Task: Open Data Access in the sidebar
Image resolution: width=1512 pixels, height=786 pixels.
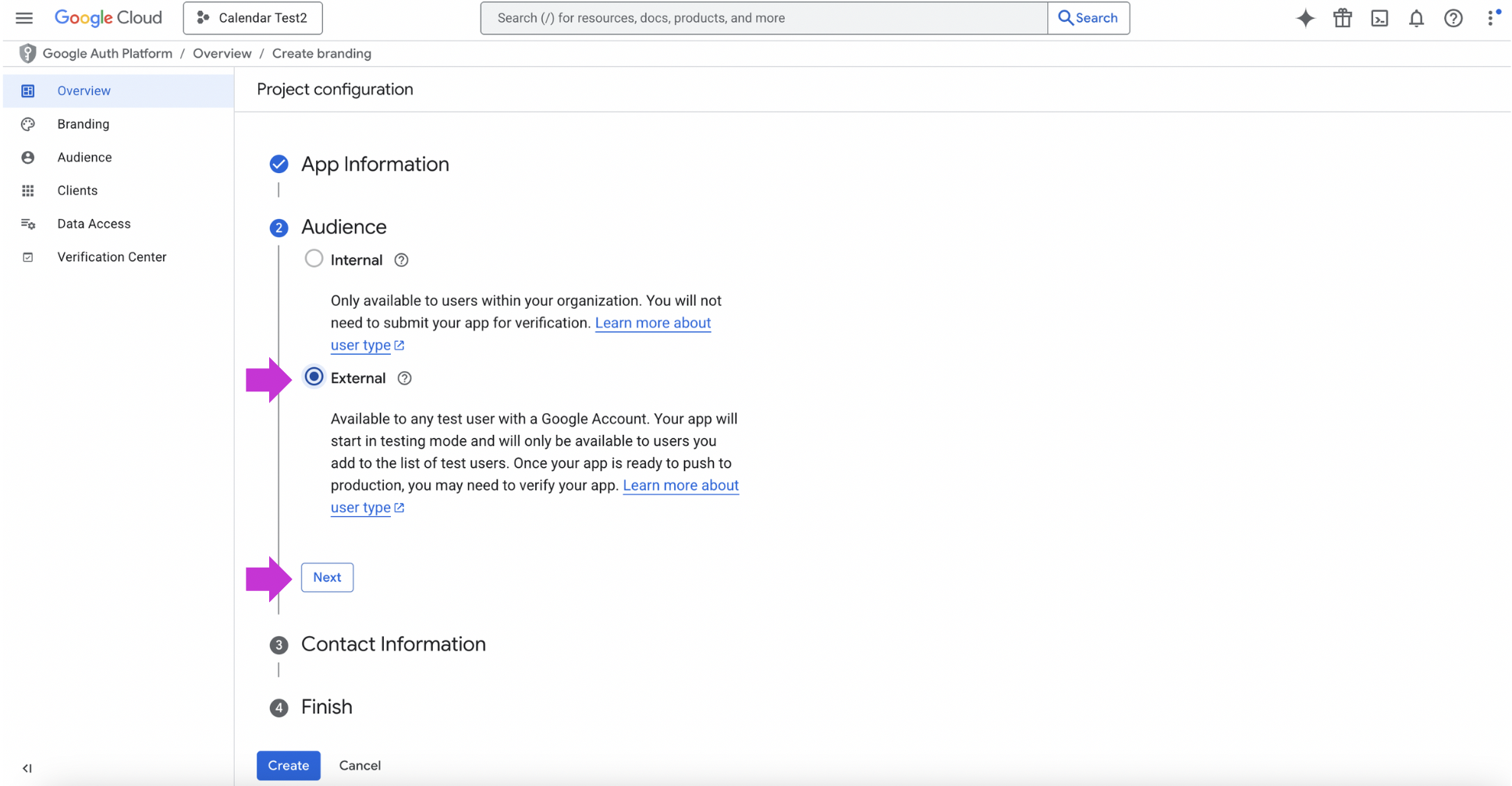Action: tap(119, 224)
